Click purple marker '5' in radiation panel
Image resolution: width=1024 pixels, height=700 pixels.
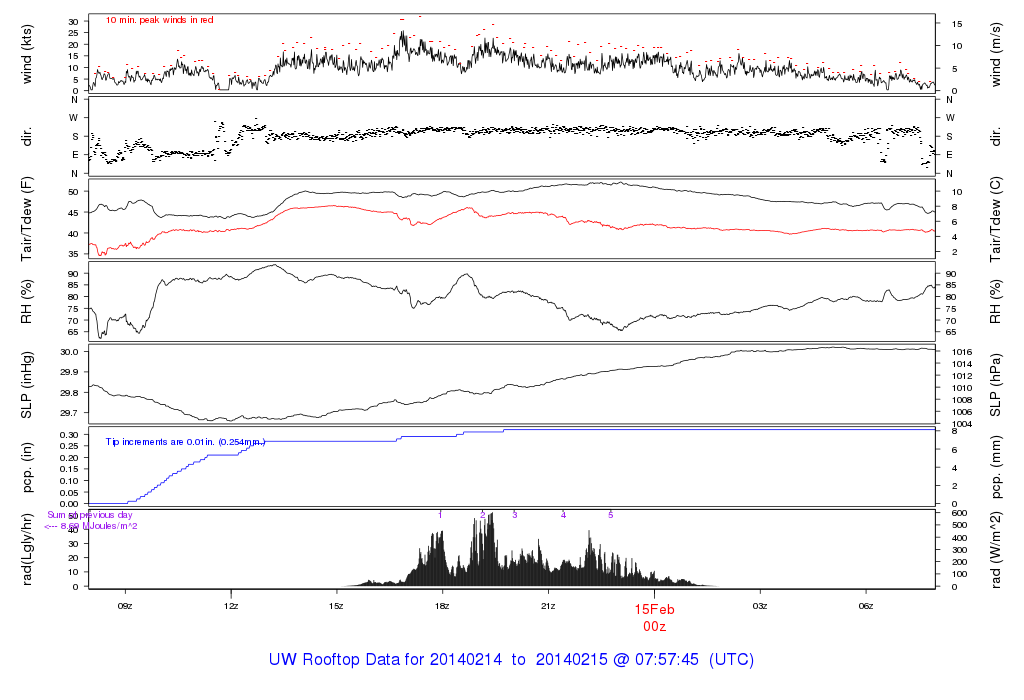(x=611, y=515)
